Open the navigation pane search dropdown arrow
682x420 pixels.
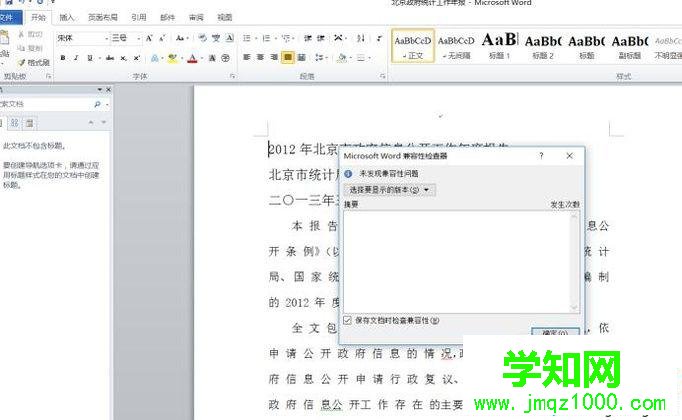[107, 104]
